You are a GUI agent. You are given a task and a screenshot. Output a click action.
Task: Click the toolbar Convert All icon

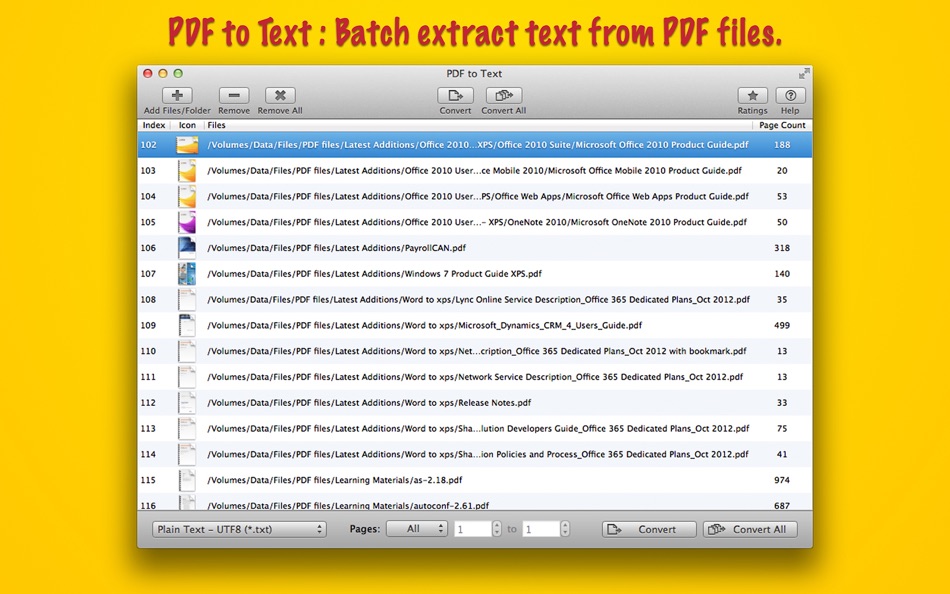[x=503, y=95]
